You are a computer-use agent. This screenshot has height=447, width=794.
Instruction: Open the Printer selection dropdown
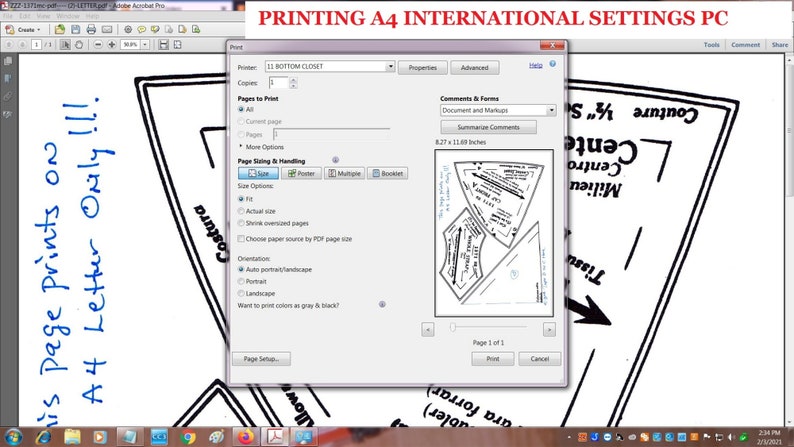pos(330,66)
